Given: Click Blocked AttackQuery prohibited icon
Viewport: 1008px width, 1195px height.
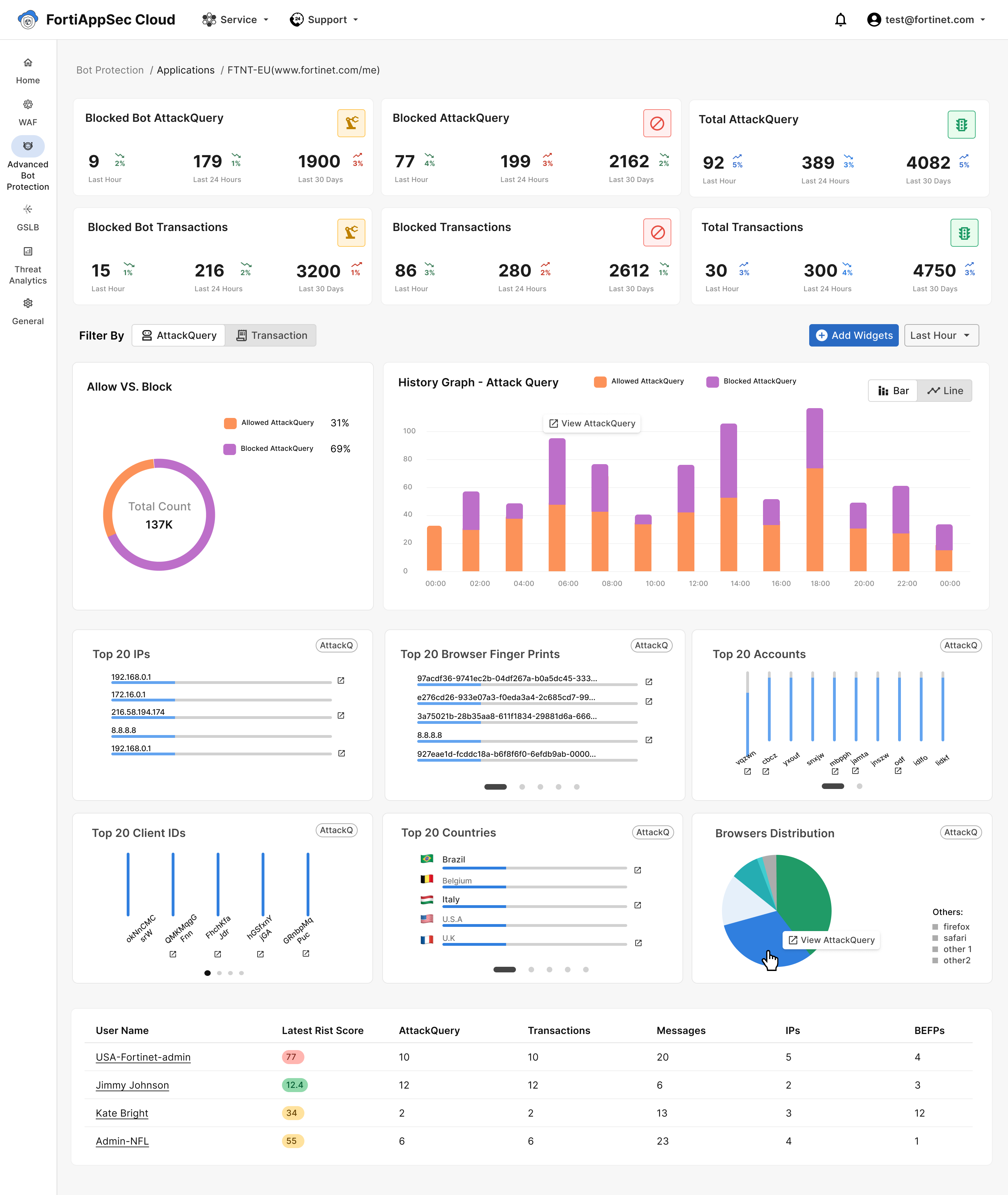Looking at the screenshot, I should tap(657, 124).
